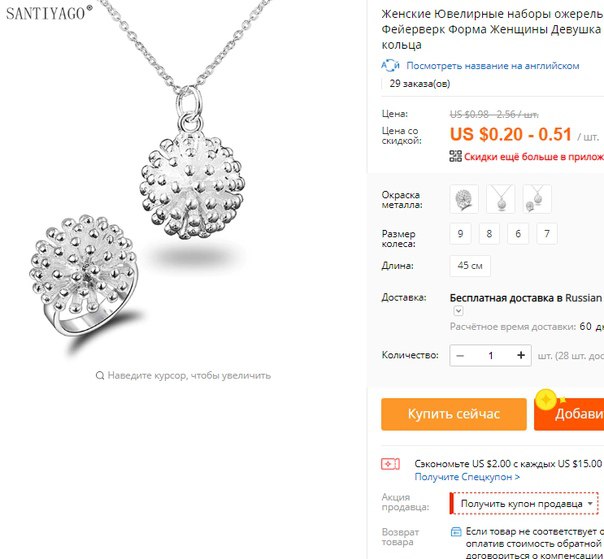Increase quantity with the plus button

click(521, 355)
